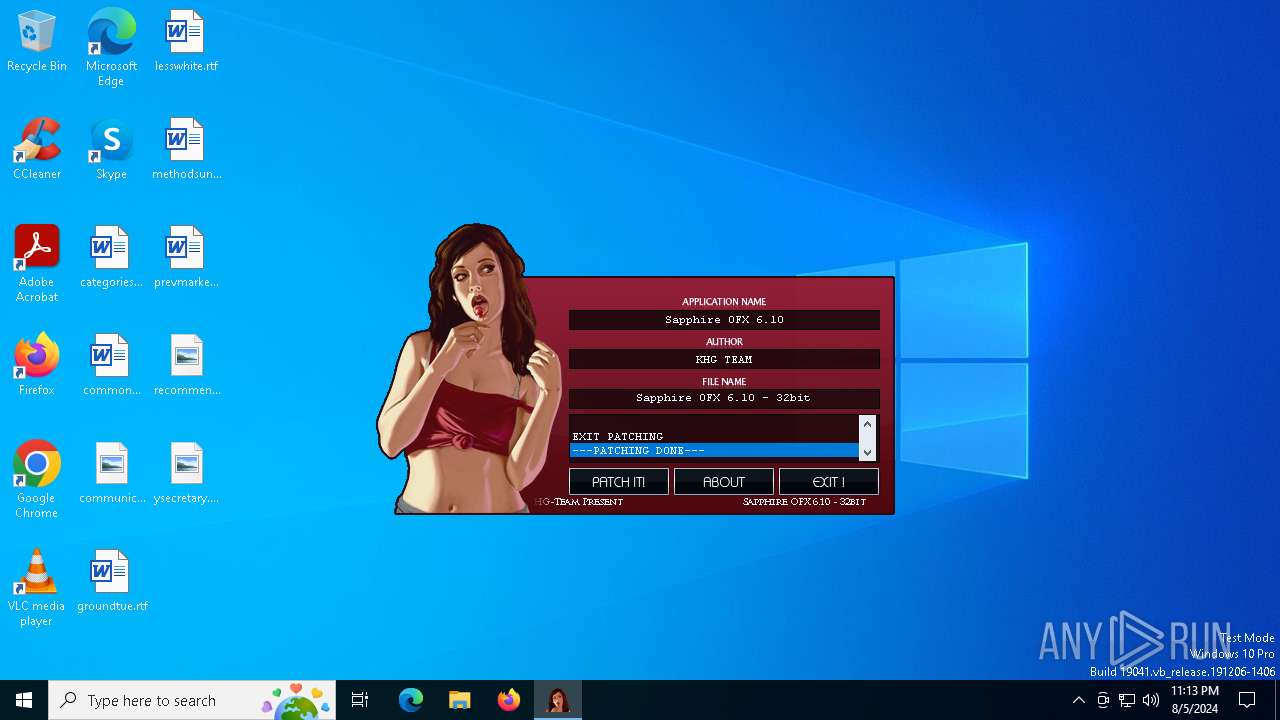Select the communic image file icon
The image size is (1280, 720).
pos(111,474)
